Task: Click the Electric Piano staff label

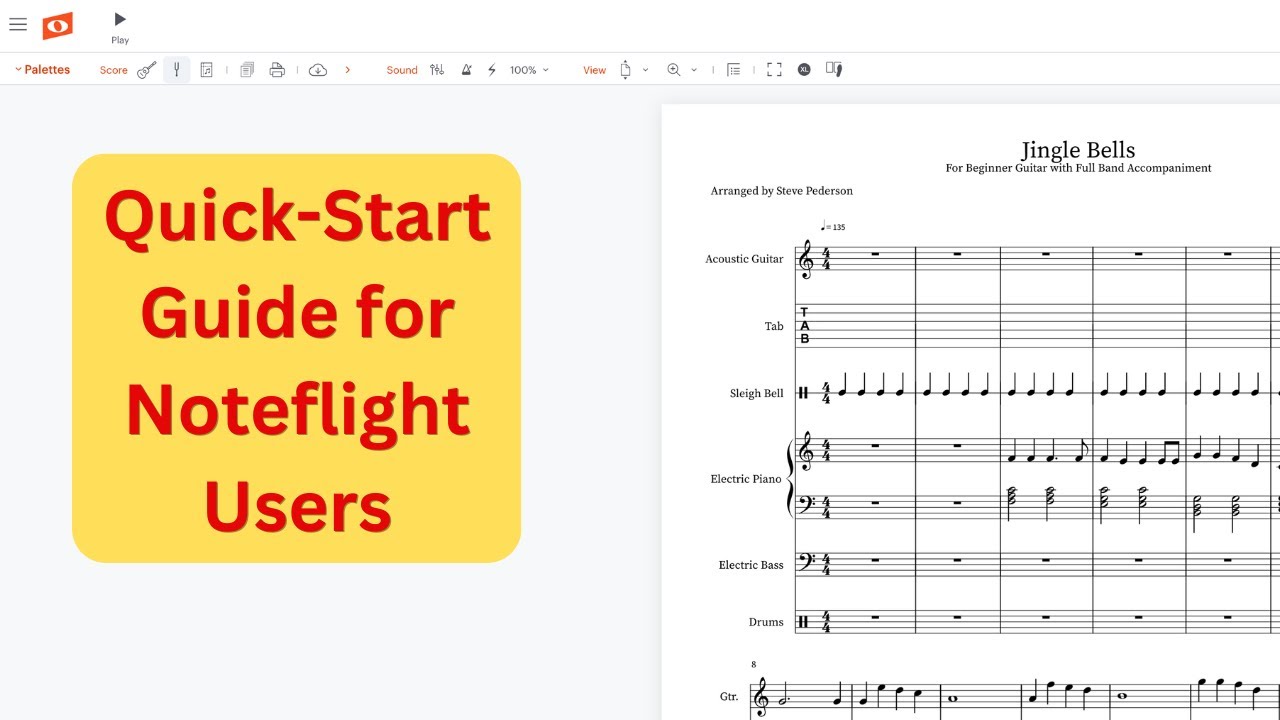Action: (746, 479)
